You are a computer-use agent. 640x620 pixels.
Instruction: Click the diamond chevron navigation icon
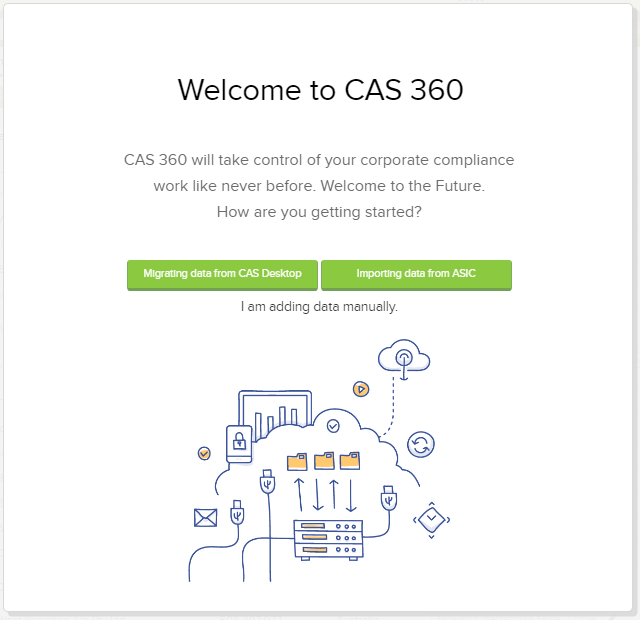(x=431, y=519)
